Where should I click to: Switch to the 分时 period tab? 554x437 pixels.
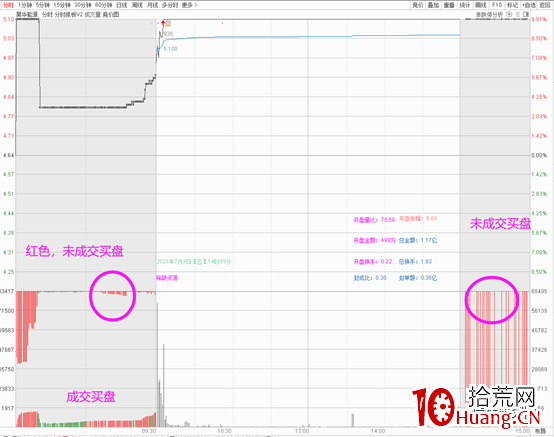tap(8, 5)
